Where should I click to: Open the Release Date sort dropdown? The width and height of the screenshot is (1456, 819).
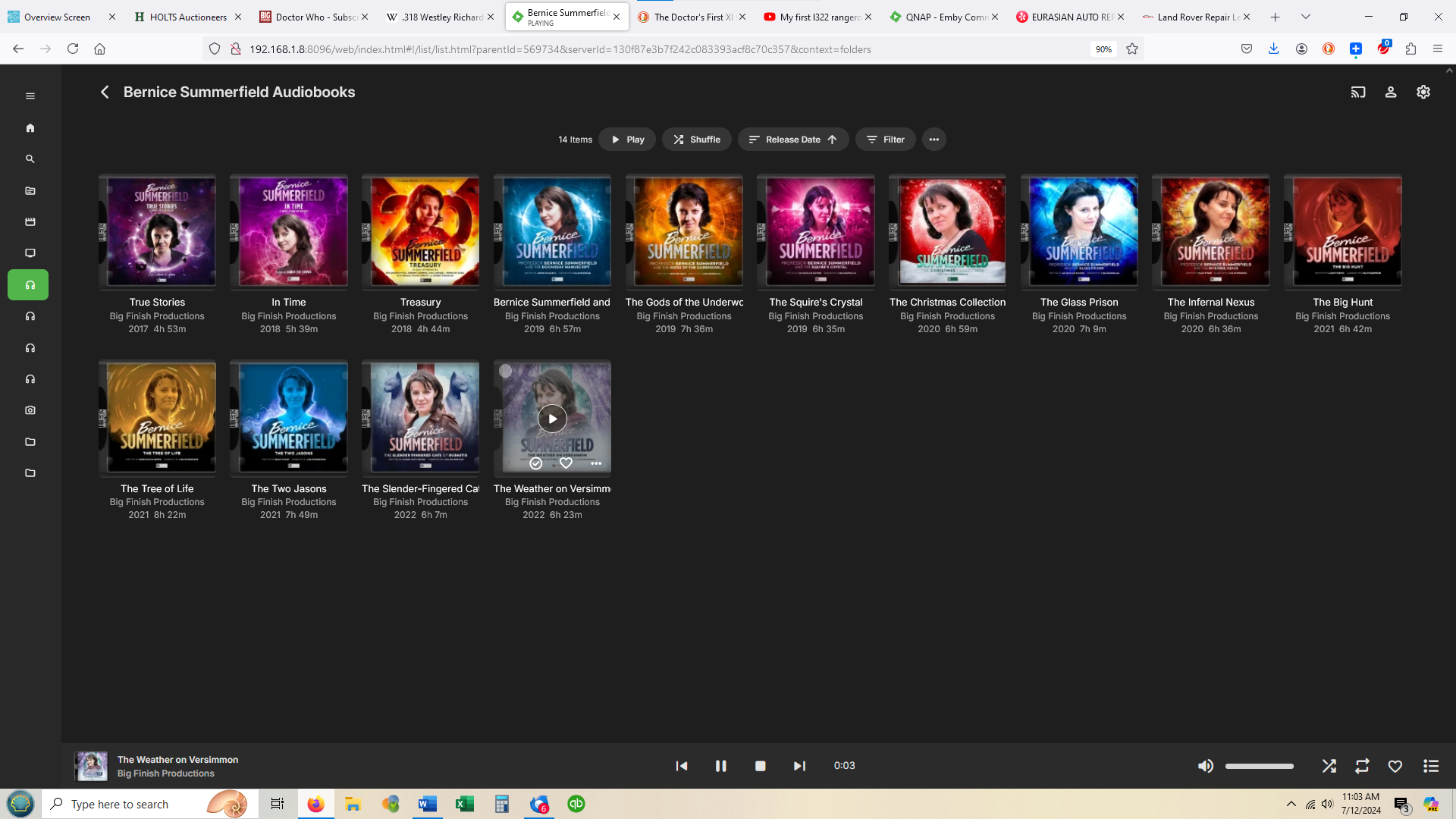coord(792,140)
